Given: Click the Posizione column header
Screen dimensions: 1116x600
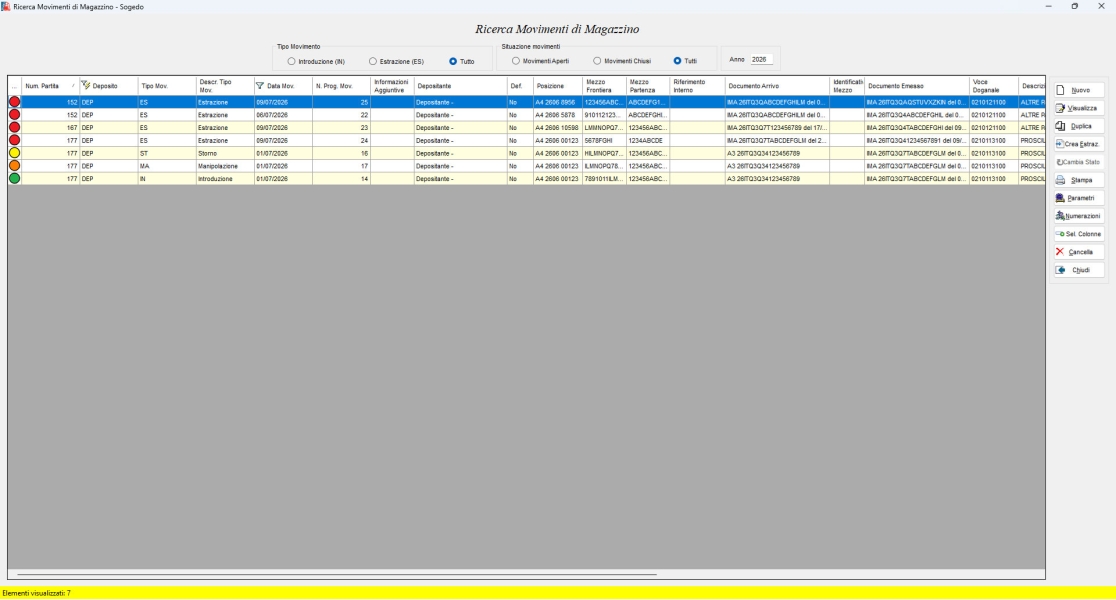Looking at the screenshot, I should (x=558, y=86).
